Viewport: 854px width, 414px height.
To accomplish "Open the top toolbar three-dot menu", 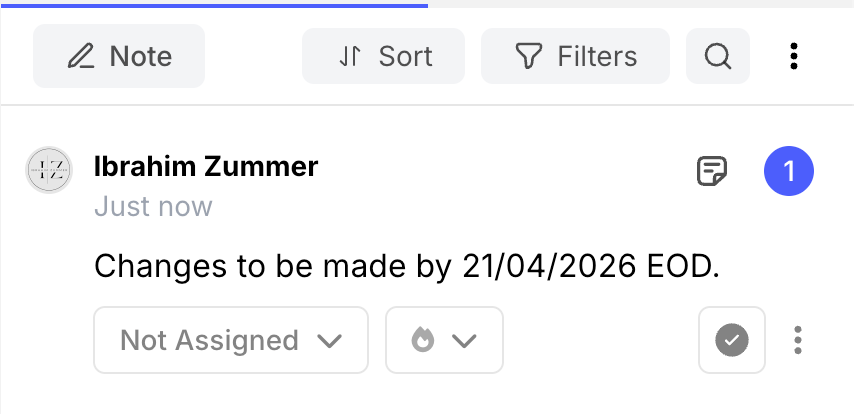I will [794, 56].
